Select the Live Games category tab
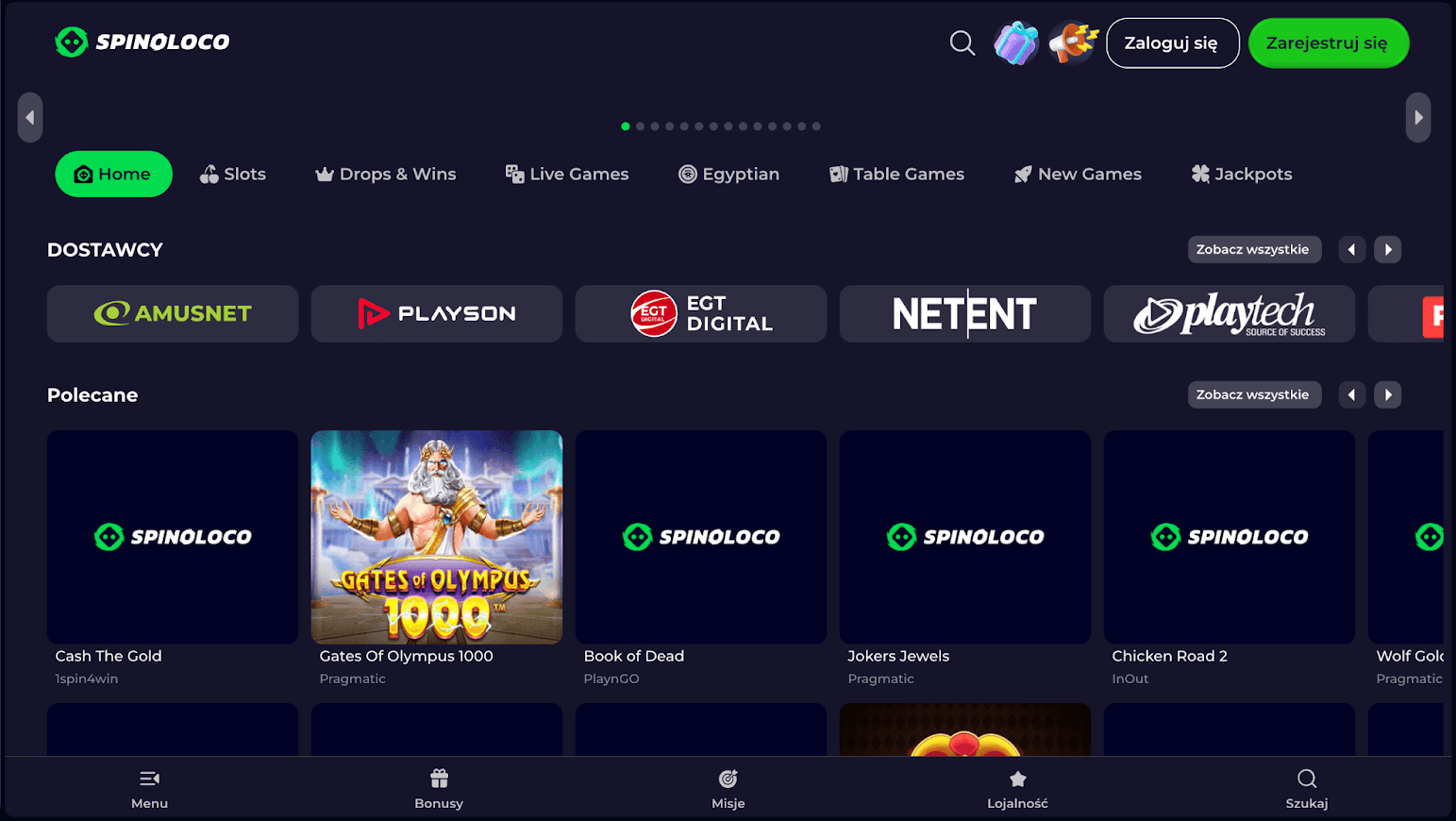Screen dimensions: 1456x821 (x=567, y=175)
